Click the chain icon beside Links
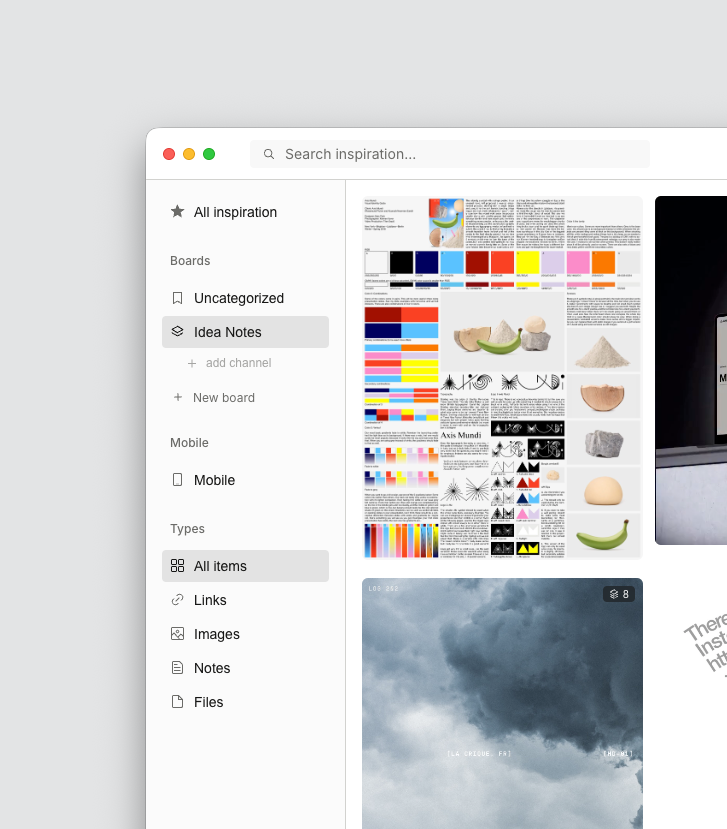The width and height of the screenshot is (727, 829). pyautogui.click(x=177, y=600)
